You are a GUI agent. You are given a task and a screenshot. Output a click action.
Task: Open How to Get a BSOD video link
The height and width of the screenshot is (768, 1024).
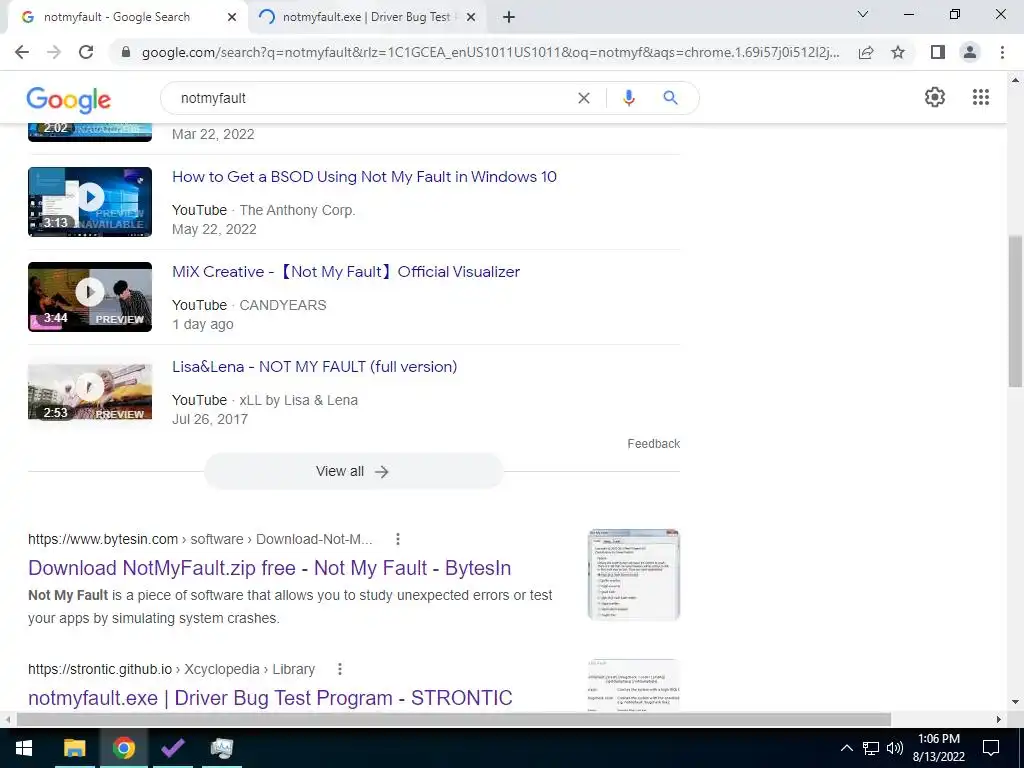coord(364,177)
